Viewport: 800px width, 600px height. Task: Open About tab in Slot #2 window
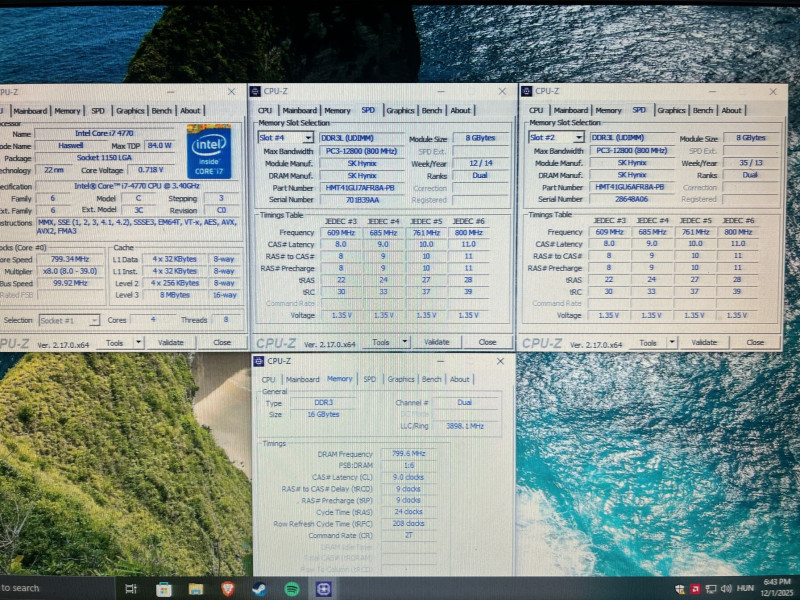point(731,110)
